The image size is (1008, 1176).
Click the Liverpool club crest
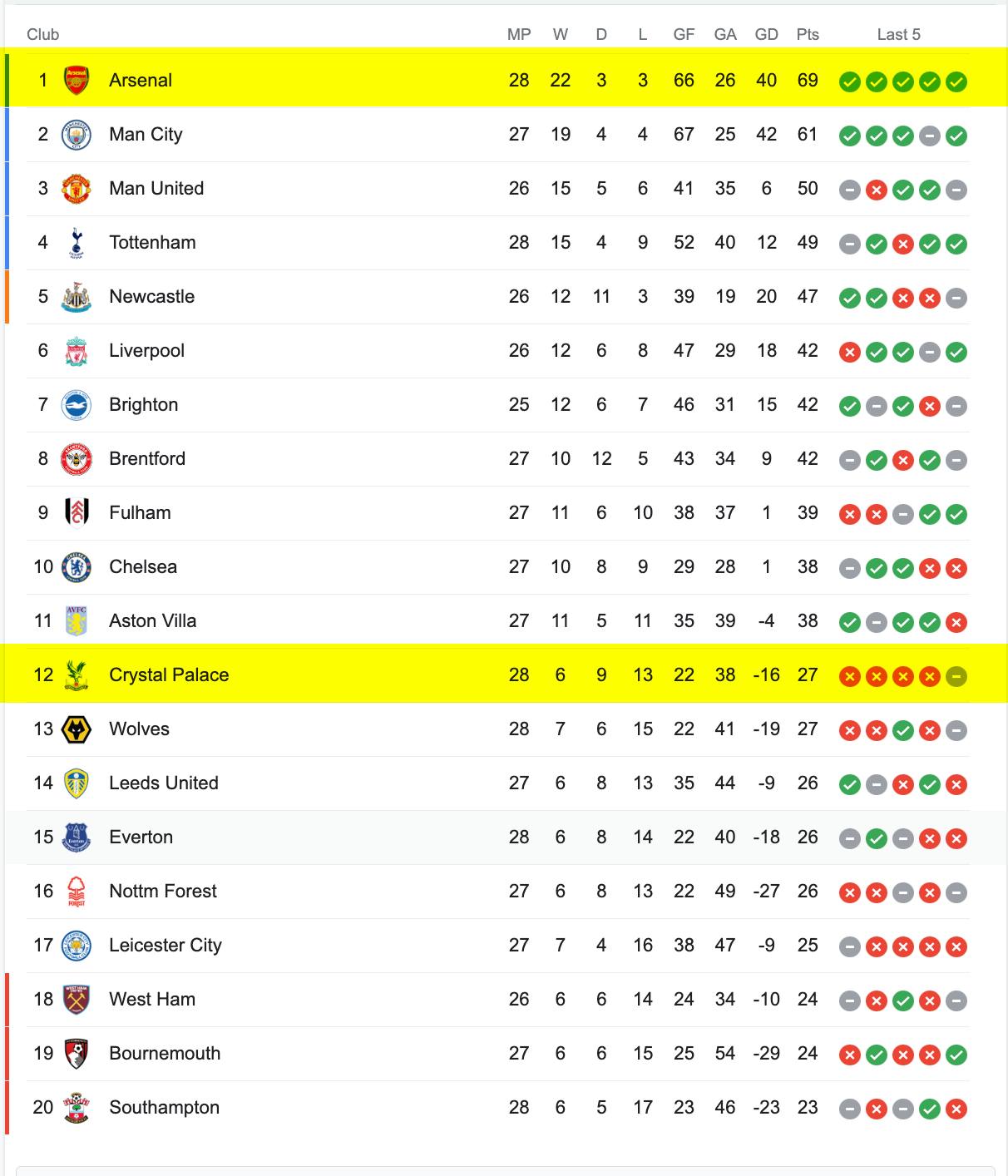77,351
